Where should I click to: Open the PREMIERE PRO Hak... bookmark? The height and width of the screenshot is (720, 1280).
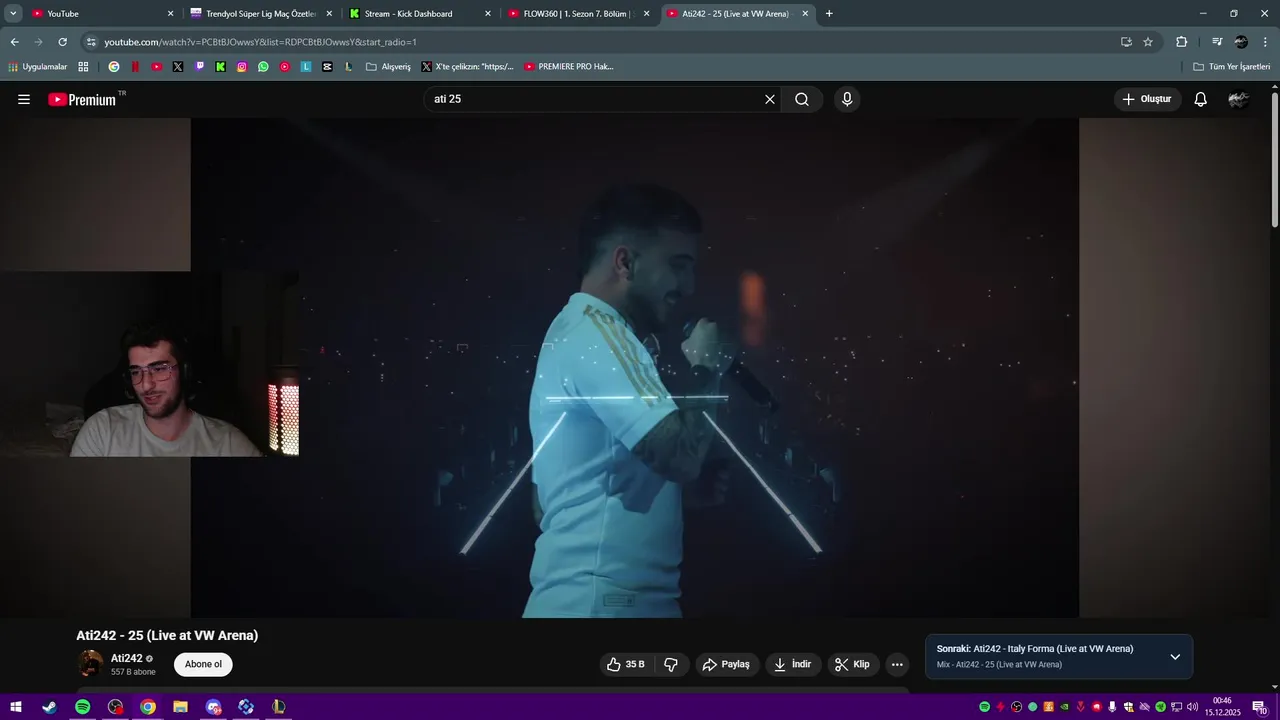(x=569, y=67)
